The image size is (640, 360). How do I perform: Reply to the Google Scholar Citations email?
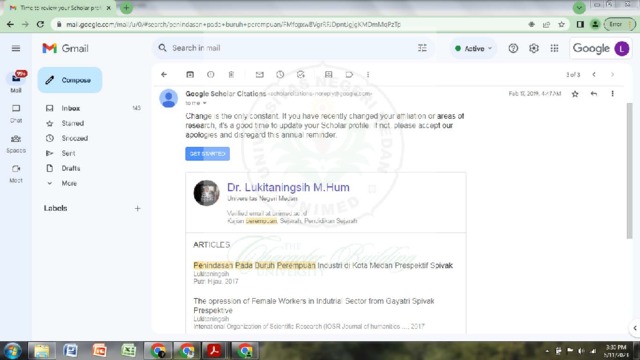coord(594,93)
